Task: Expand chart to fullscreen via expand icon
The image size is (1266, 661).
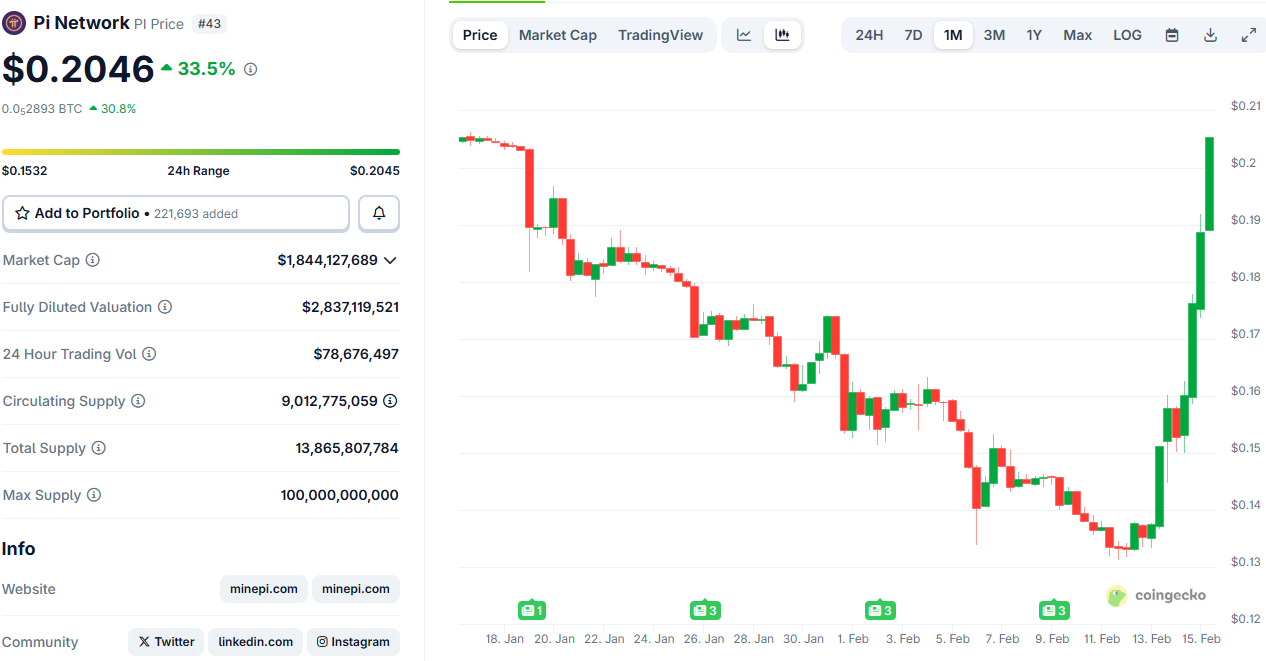Action: tap(1248, 34)
